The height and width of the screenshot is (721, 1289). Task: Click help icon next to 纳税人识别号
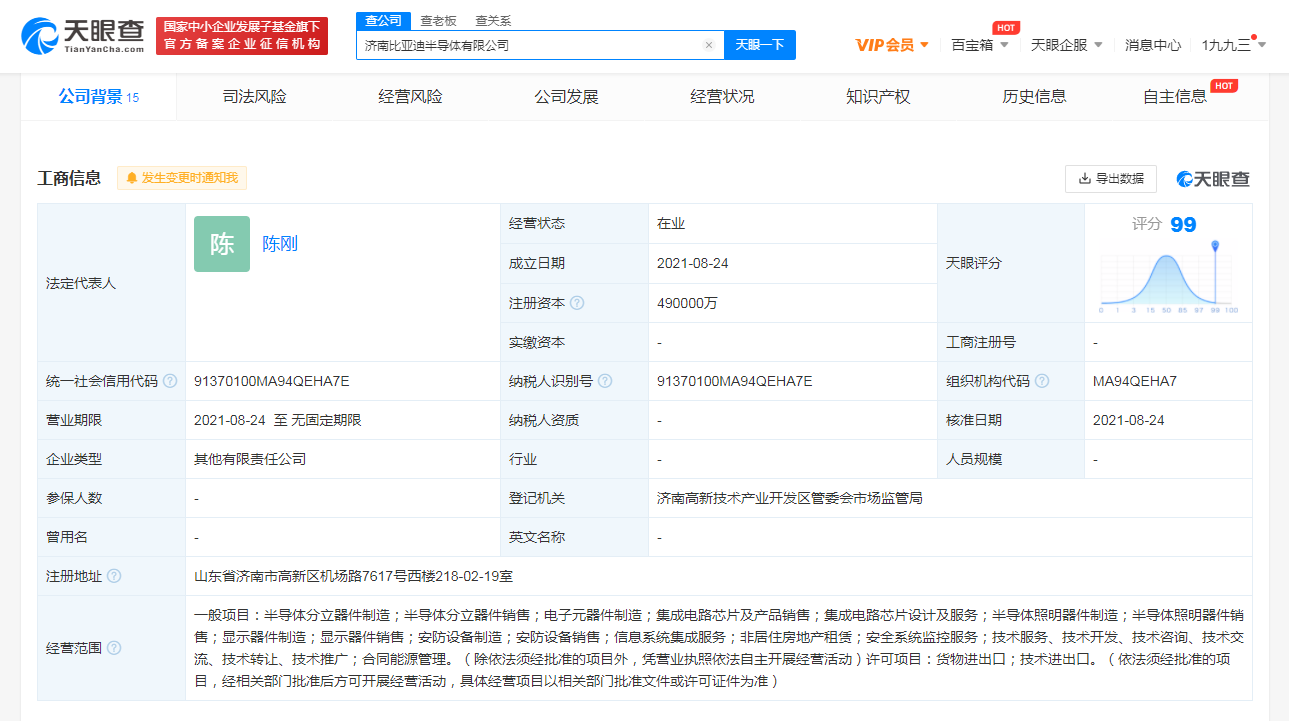[605, 381]
